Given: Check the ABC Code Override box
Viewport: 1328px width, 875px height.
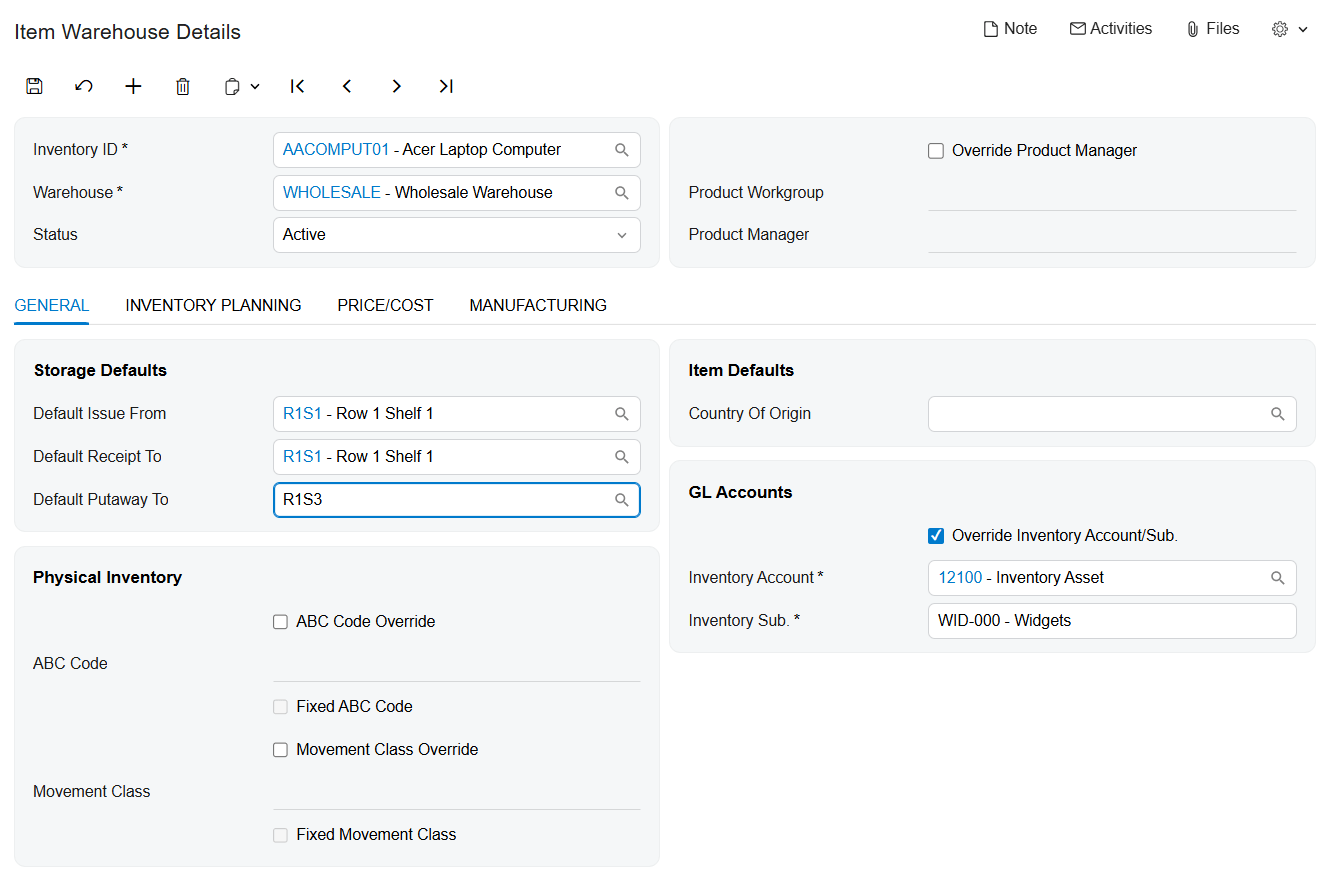Looking at the screenshot, I should coord(280,621).
